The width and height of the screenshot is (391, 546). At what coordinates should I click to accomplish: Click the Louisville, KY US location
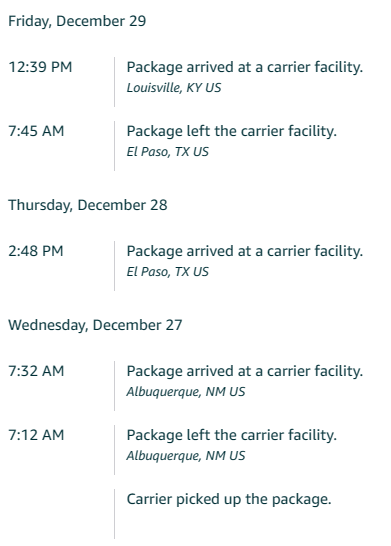(x=174, y=88)
